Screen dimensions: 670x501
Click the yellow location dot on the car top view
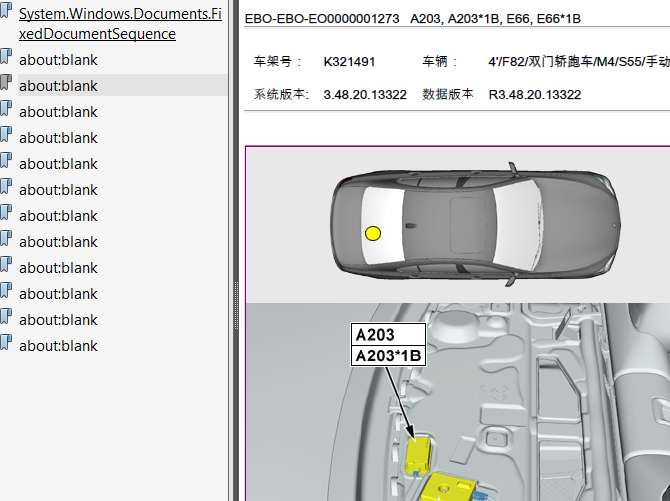[x=373, y=233]
